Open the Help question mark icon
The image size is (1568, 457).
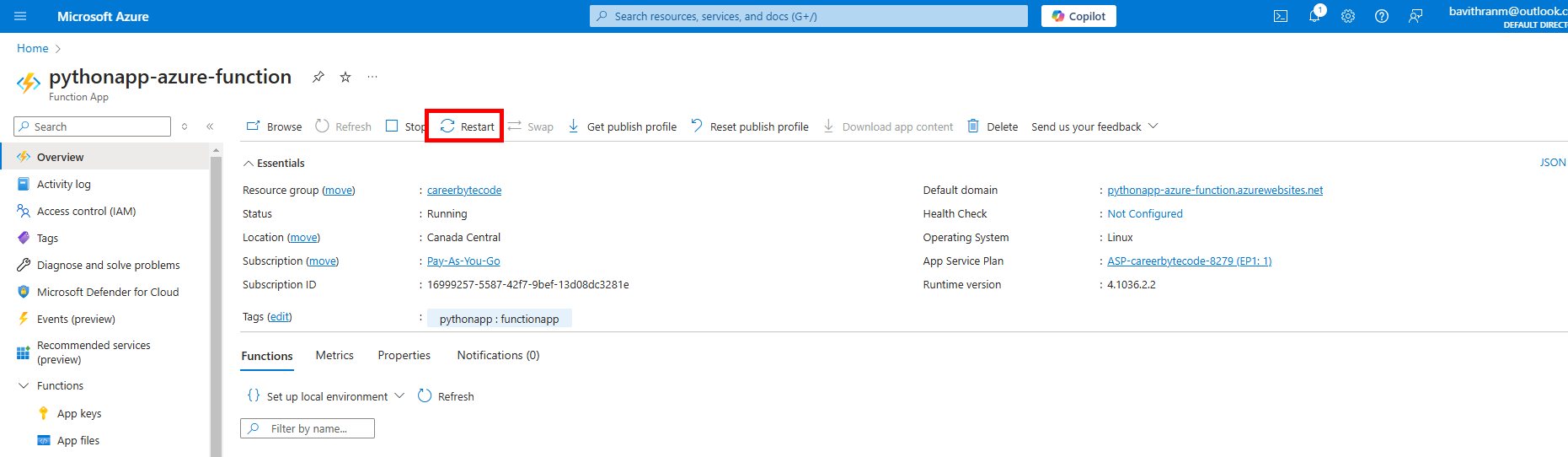[x=1382, y=16]
